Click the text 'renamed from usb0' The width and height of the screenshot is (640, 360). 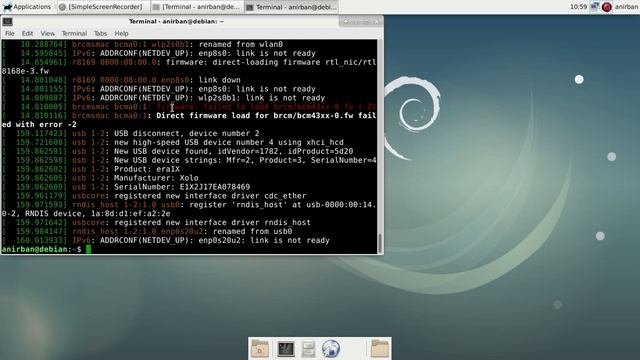pyautogui.click(x=252, y=231)
